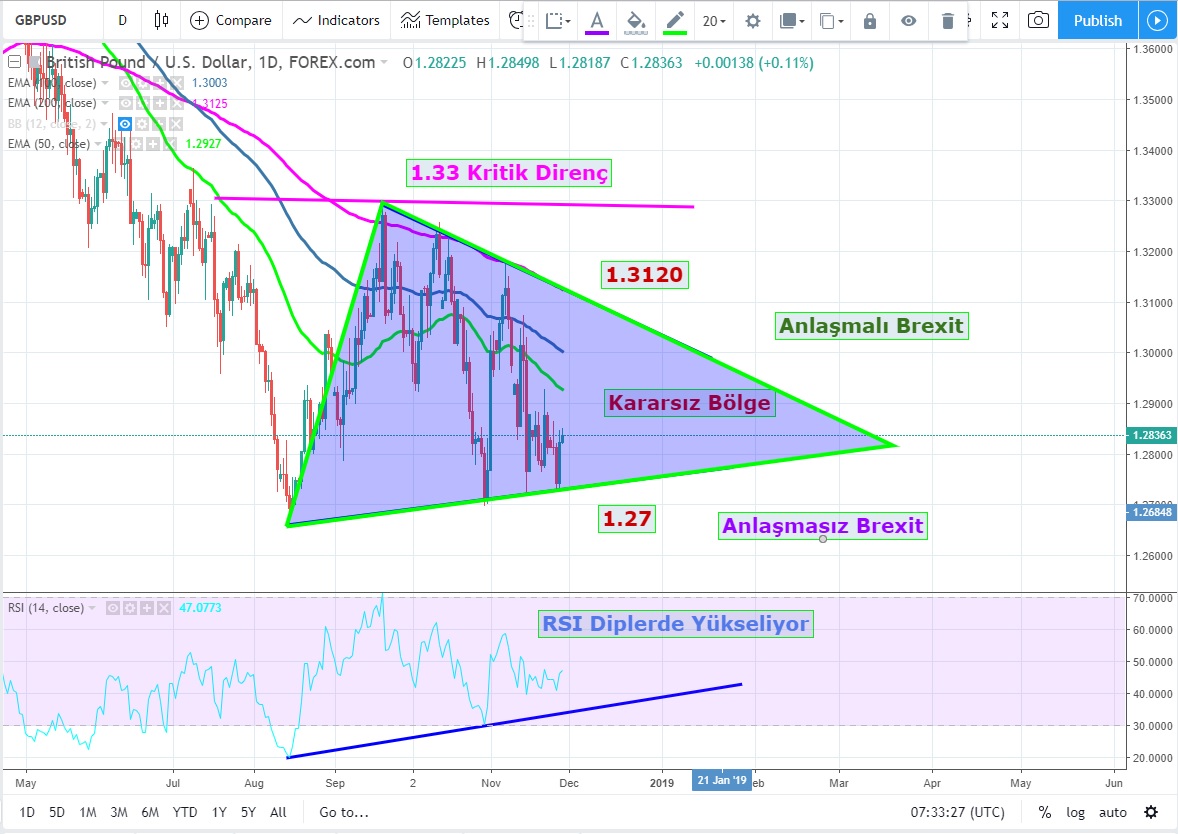1178x834 pixels.
Task: Enter fullscreen mode with the expand arrows icon
Action: click(x=998, y=20)
